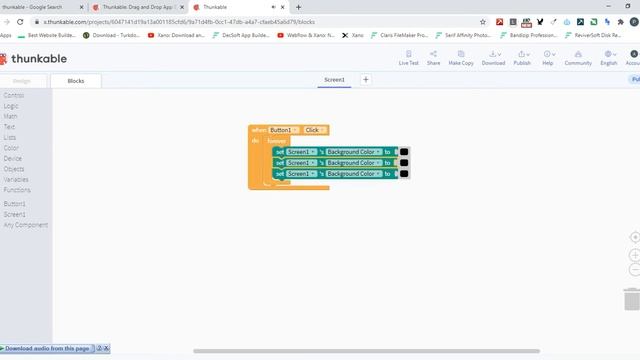Open Button1 dropdown in when block
Viewport: 640px width, 360px height.
tap(284, 130)
